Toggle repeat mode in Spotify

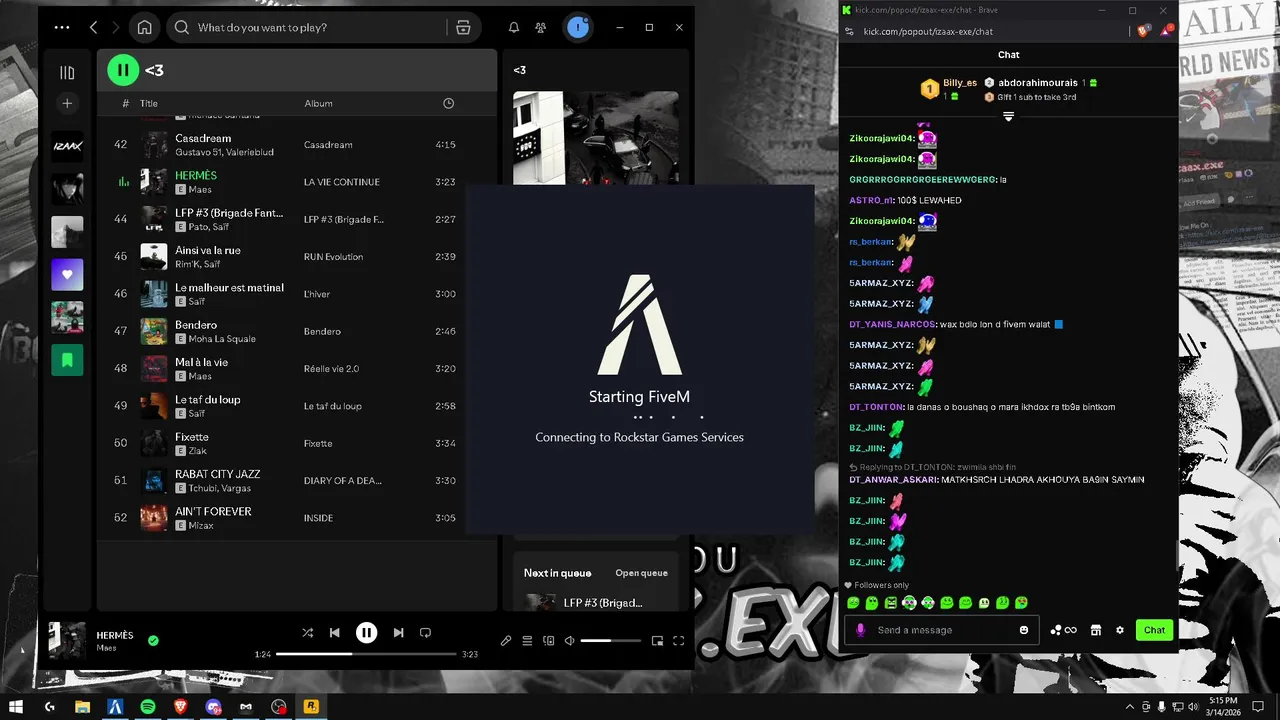425,632
